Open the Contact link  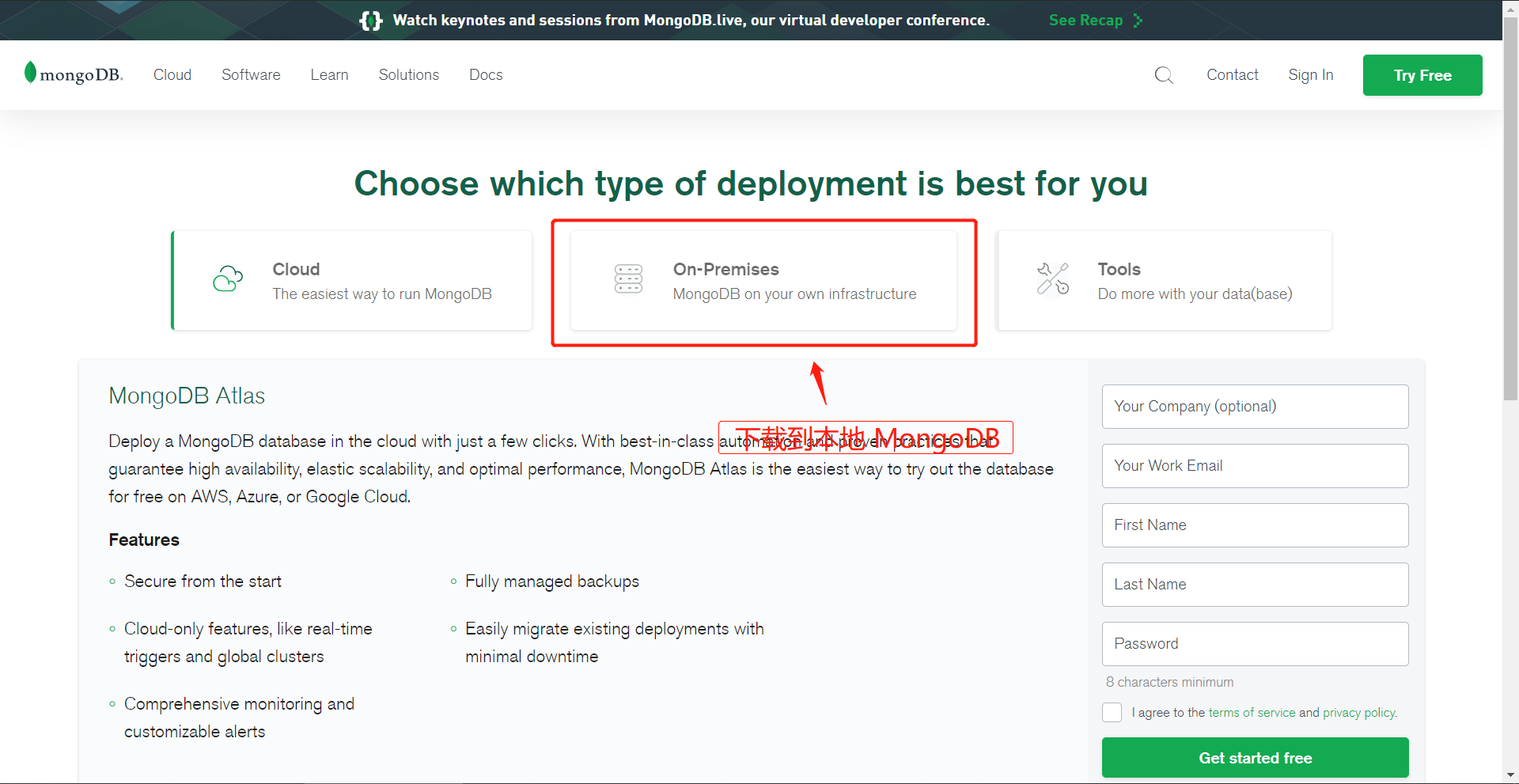click(1232, 74)
